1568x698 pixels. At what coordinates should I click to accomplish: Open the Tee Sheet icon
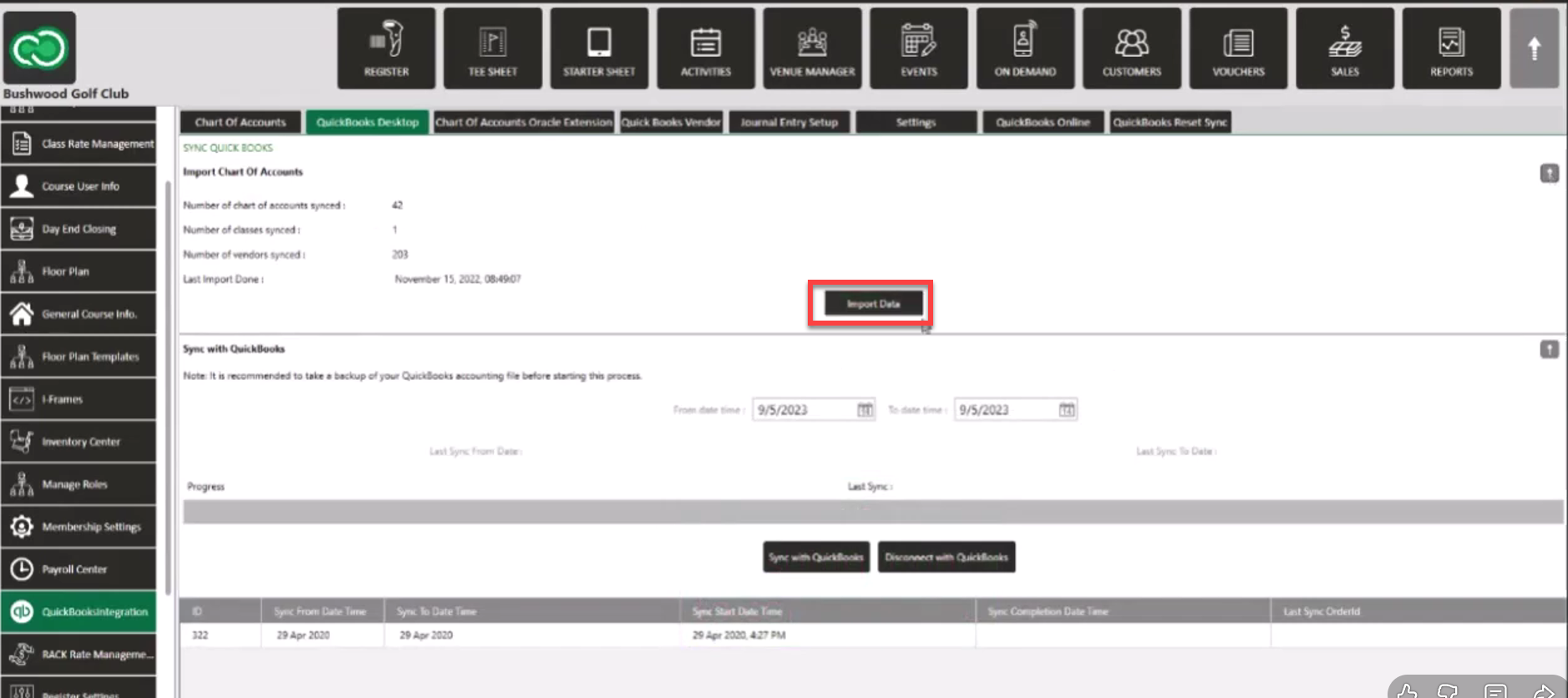[x=492, y=48]
